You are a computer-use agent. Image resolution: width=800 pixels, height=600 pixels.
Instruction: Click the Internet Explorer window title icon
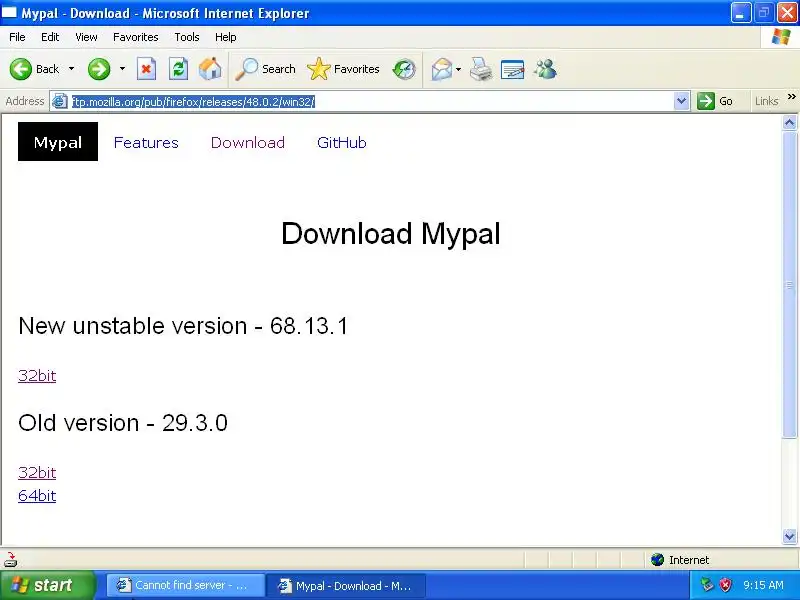[10, 13]
